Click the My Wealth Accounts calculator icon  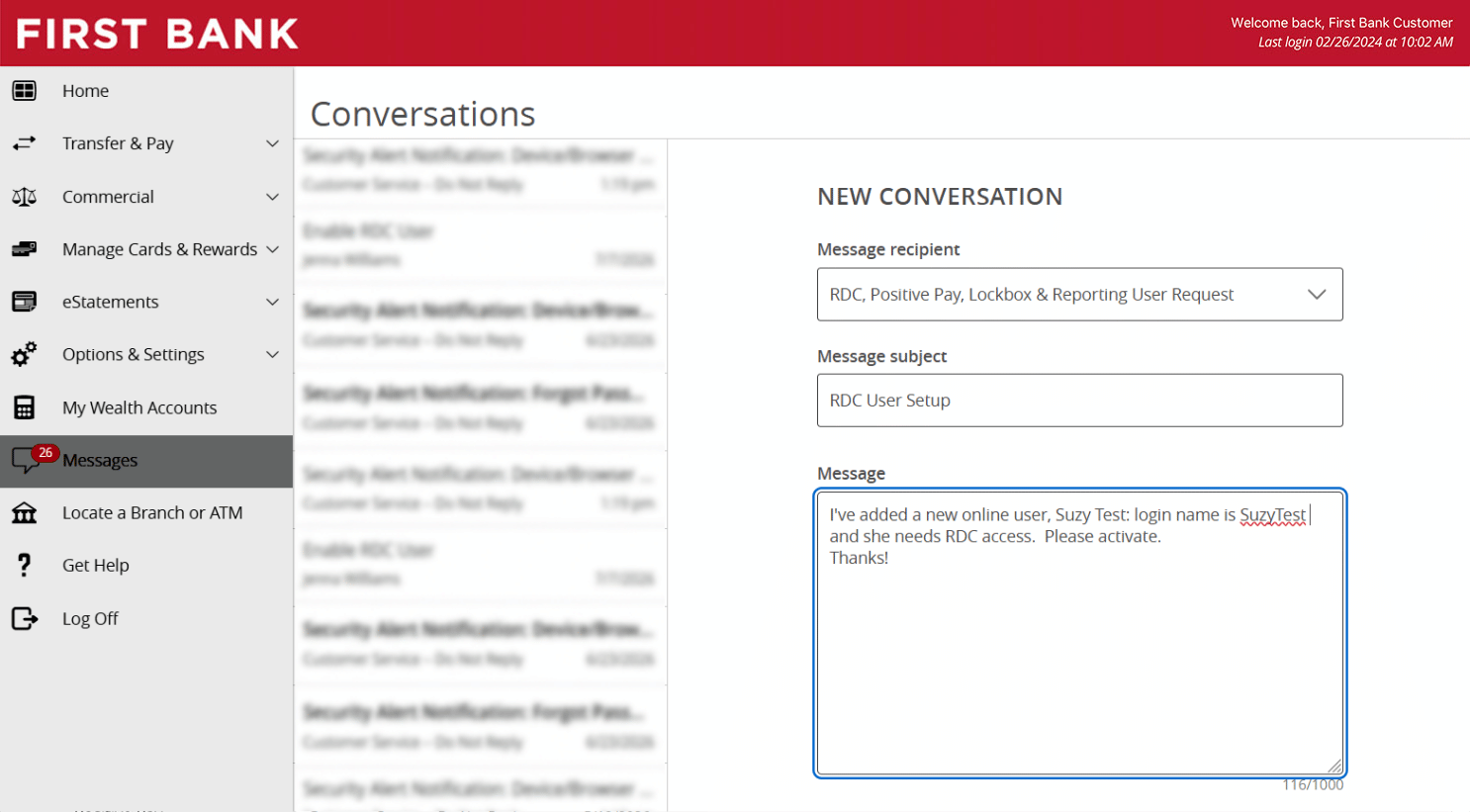[x=25, y=407]
